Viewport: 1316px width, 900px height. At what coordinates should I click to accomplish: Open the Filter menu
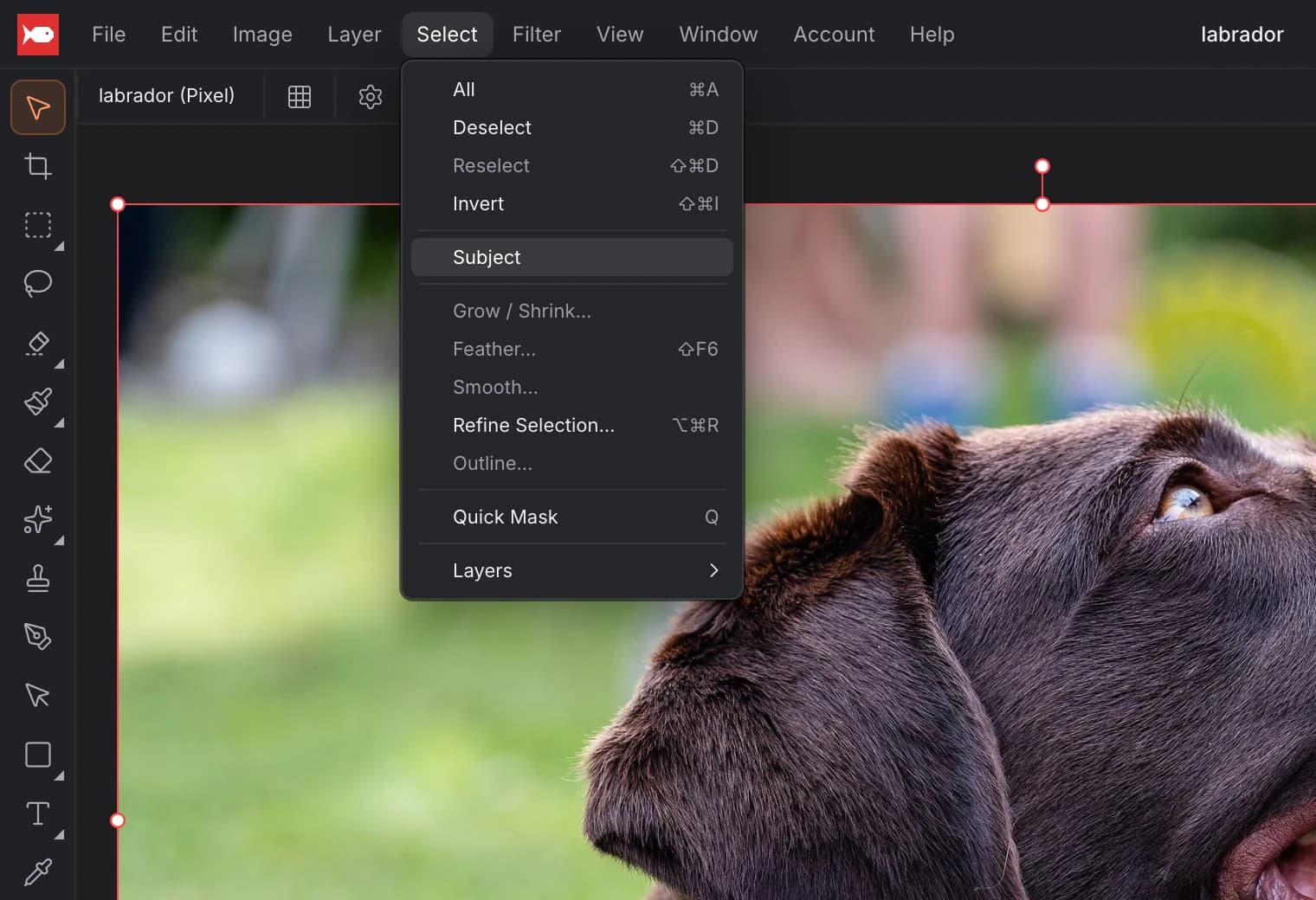pos(537,35)
